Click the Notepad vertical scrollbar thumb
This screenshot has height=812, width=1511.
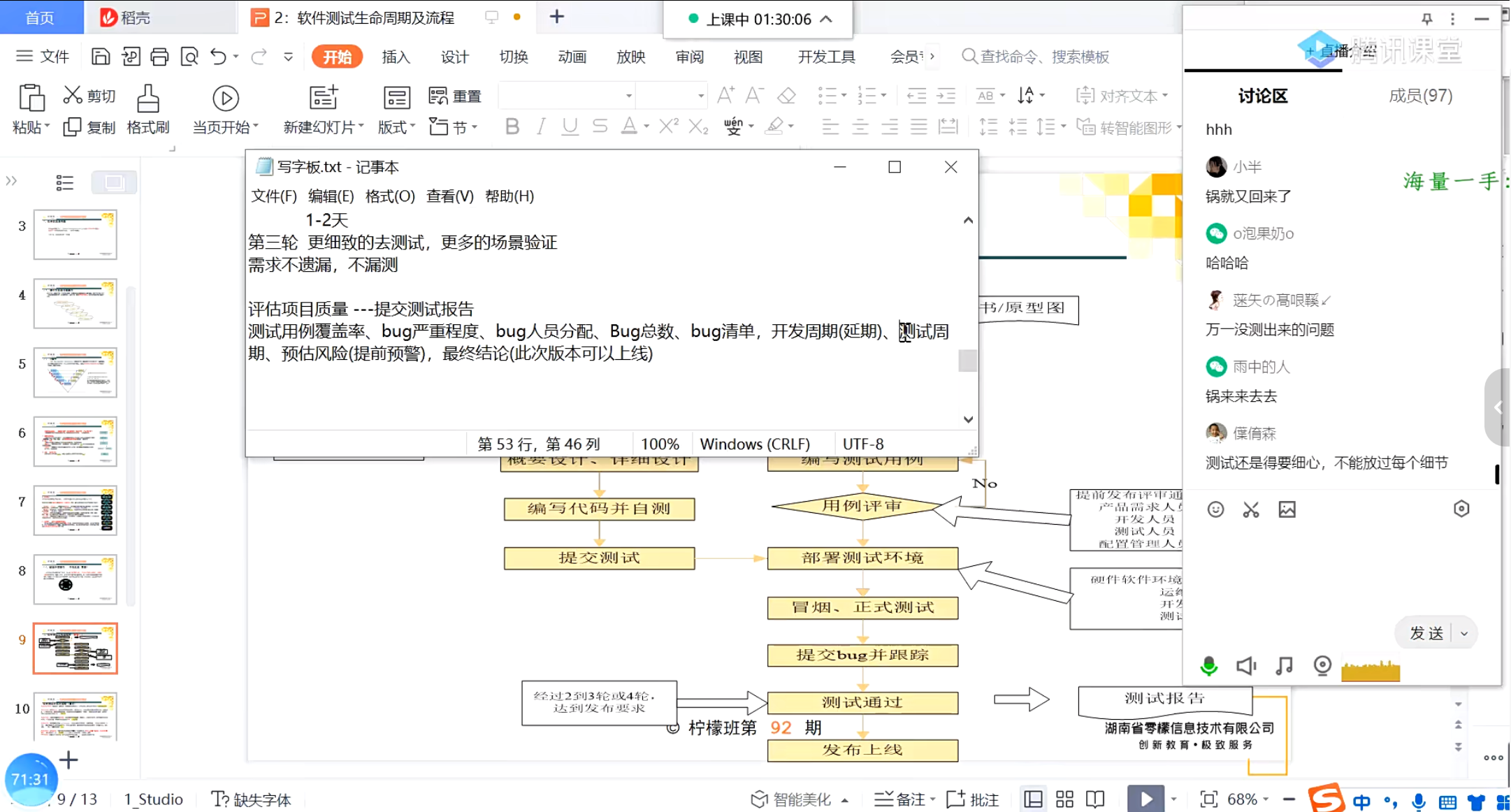(968, 361)
